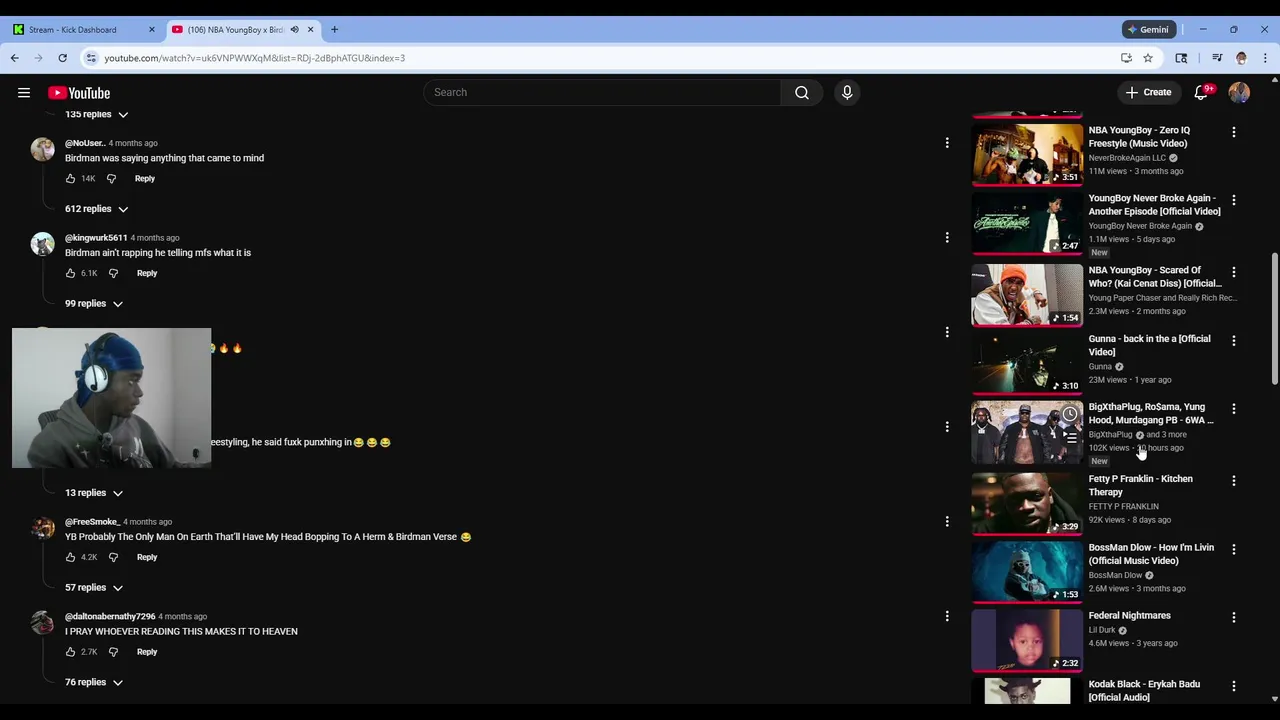Image resolution: width=1280 pixels, height=720 pixels.
Task: Open Federal Nightmares video title
Action: pos(1129,616)
